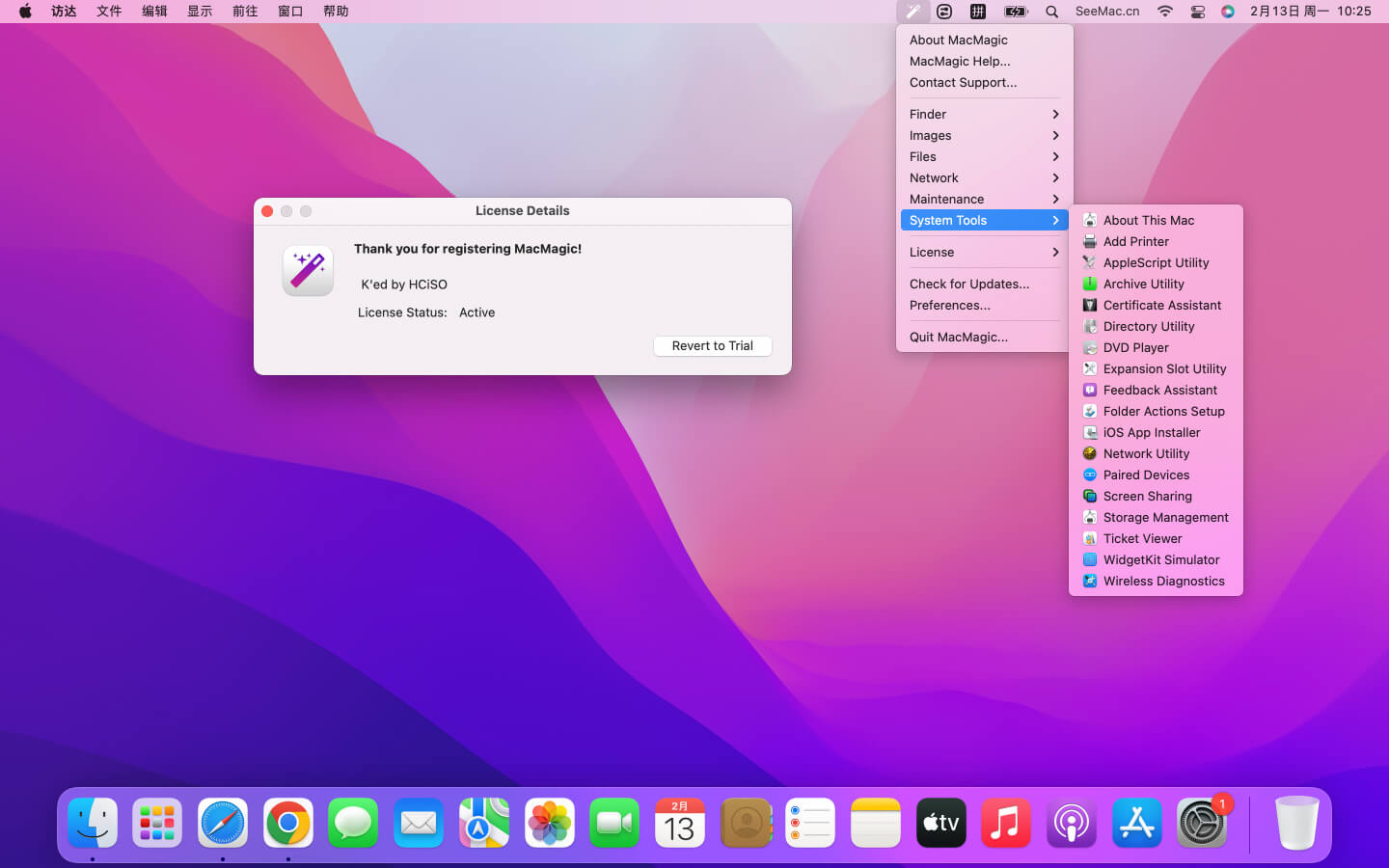The height and width of the screenshot is (868, 1389).
Task: Select the highlighted System Tools menu item
Action: pyautogui.click(x=984, y=220)
